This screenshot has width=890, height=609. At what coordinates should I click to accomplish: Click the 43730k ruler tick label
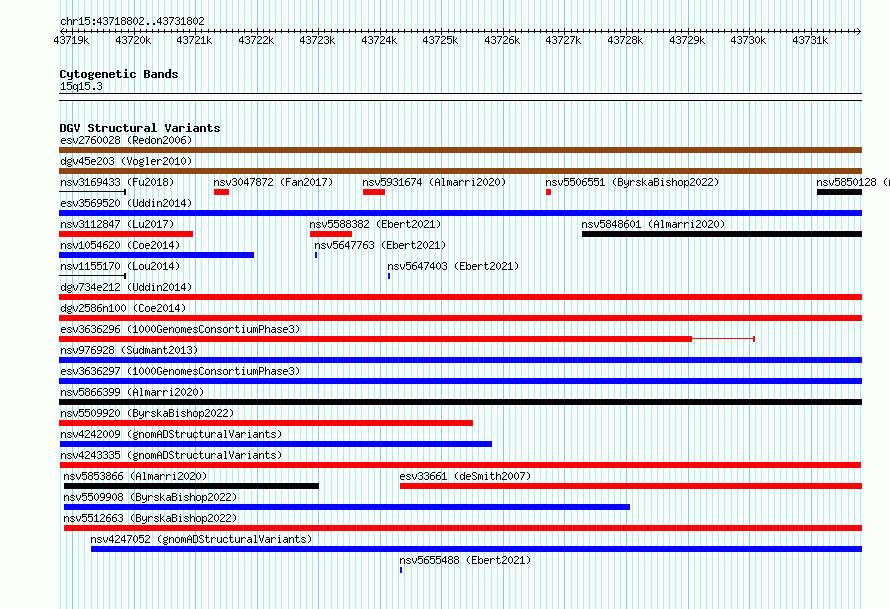(748, 40)
